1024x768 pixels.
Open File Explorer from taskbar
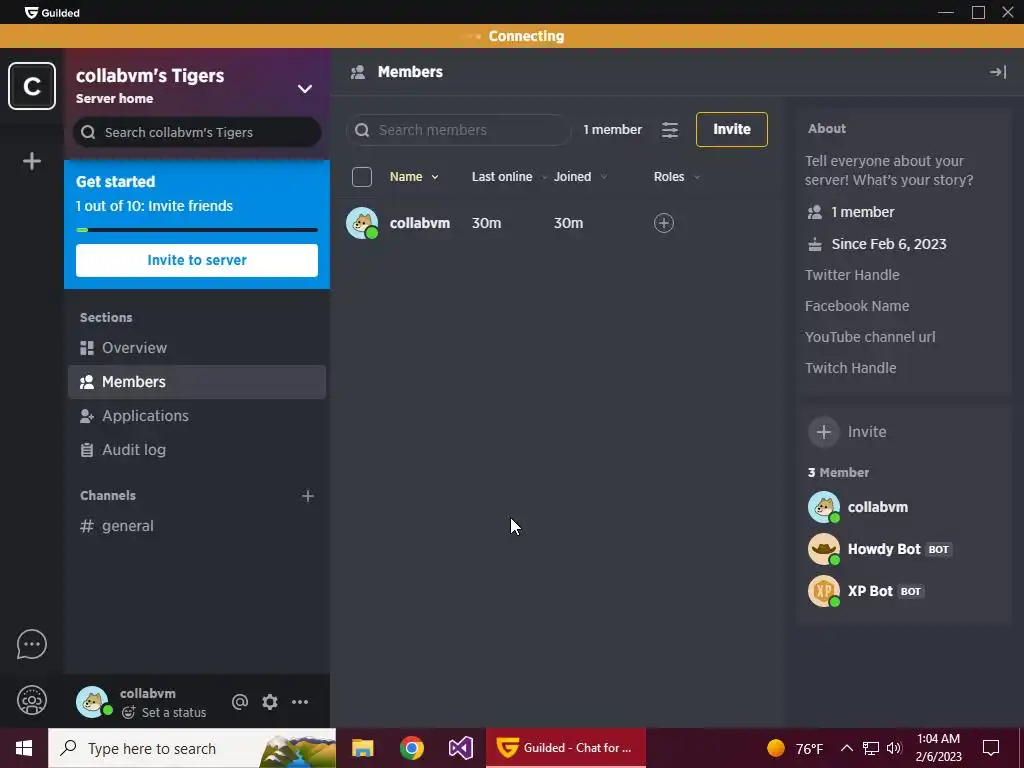click(x=362, y=748)
